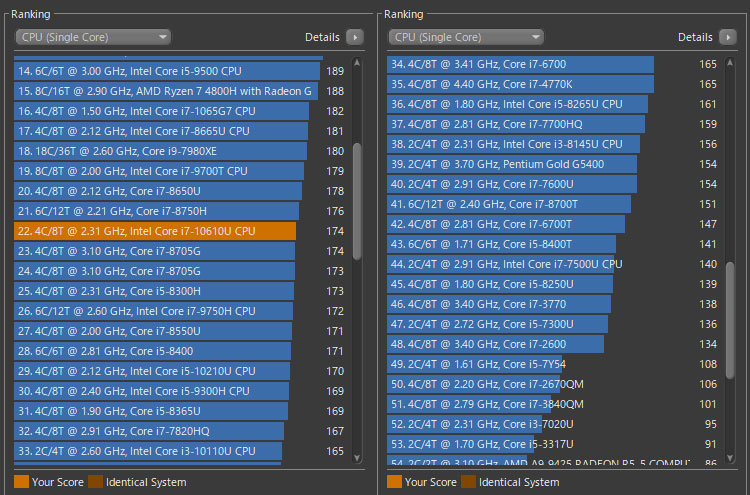Select row 30 Intel Core i5-9300H CPU
The height and width of the screenshot is (495, 750).
coord(179,391)
